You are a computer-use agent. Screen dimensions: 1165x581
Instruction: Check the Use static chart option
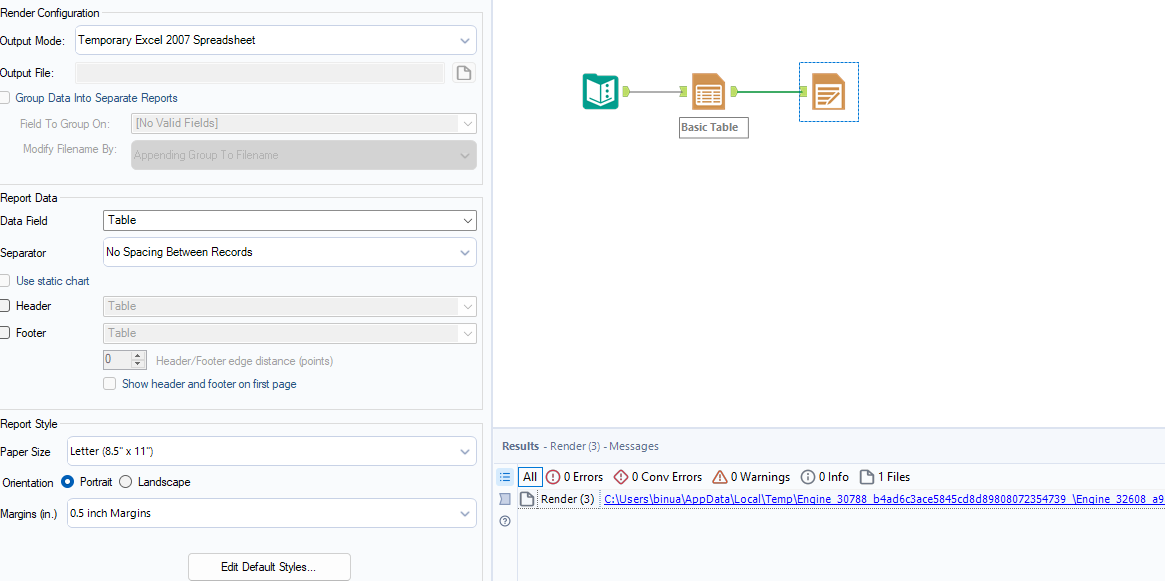pyautogui.click(x=5, y=281)
